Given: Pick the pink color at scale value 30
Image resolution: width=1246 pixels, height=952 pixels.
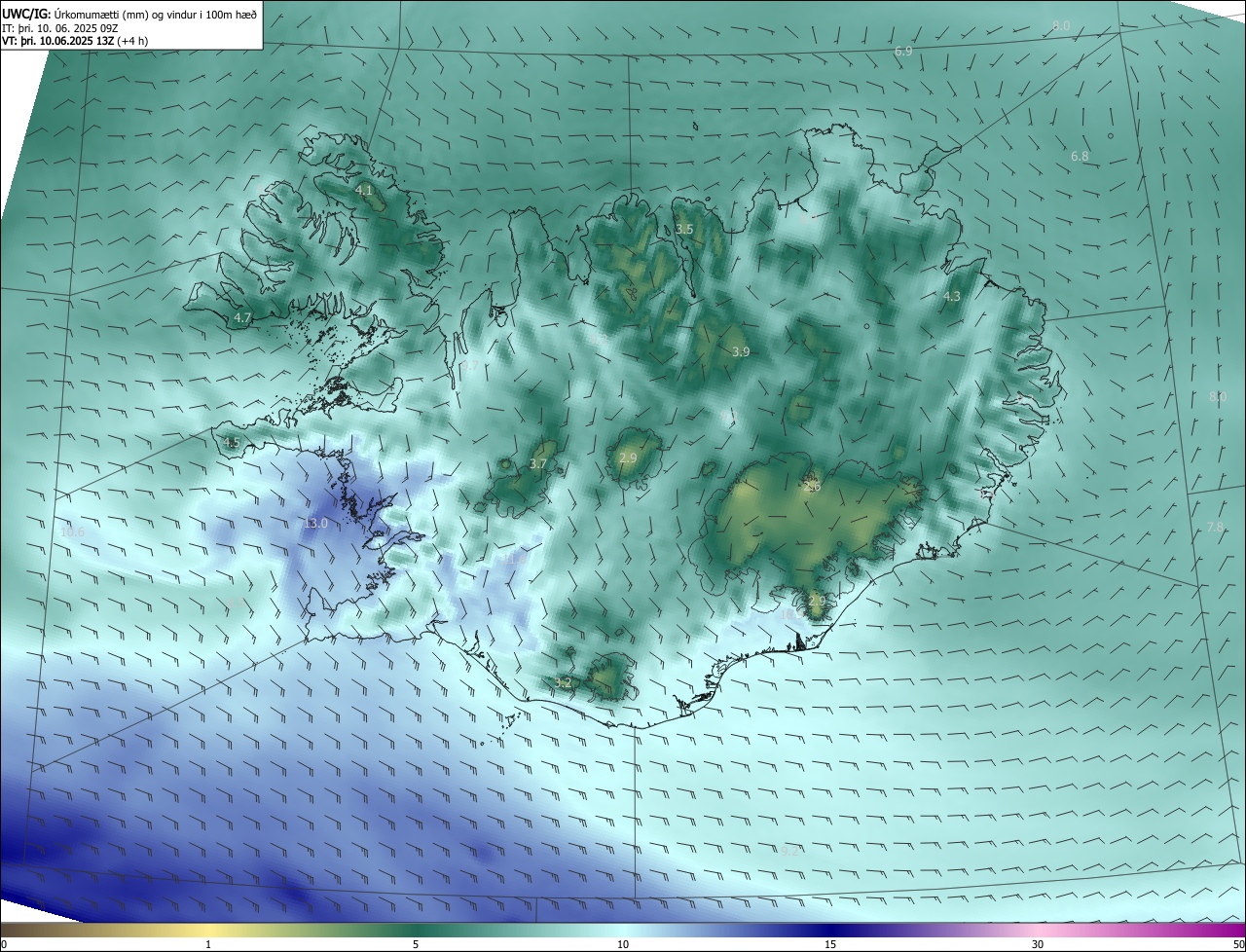Looking at the screenshot, I should (1038, 930).
